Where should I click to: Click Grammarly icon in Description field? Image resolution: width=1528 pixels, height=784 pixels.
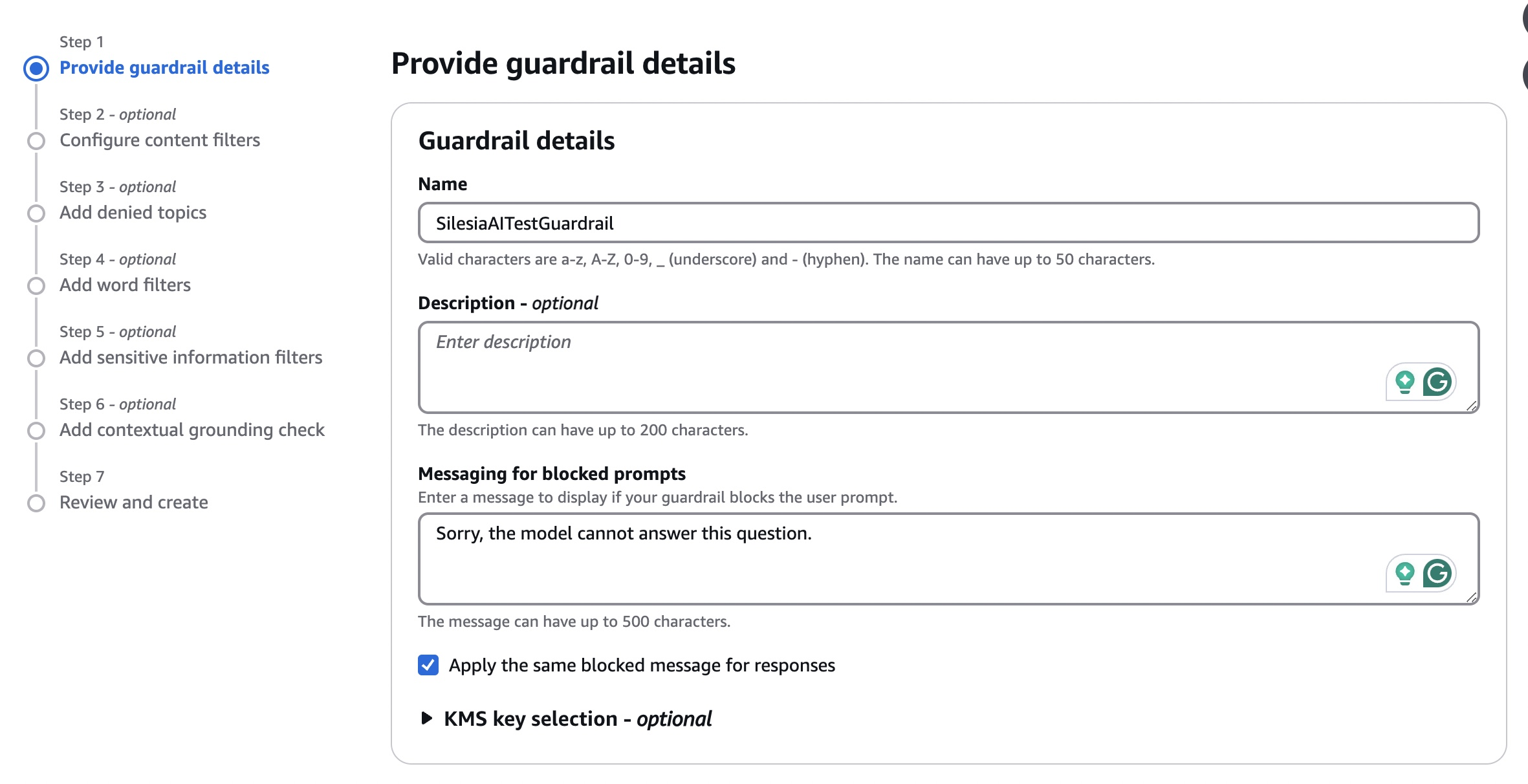pyautogui.click(x=1437, y=382)
